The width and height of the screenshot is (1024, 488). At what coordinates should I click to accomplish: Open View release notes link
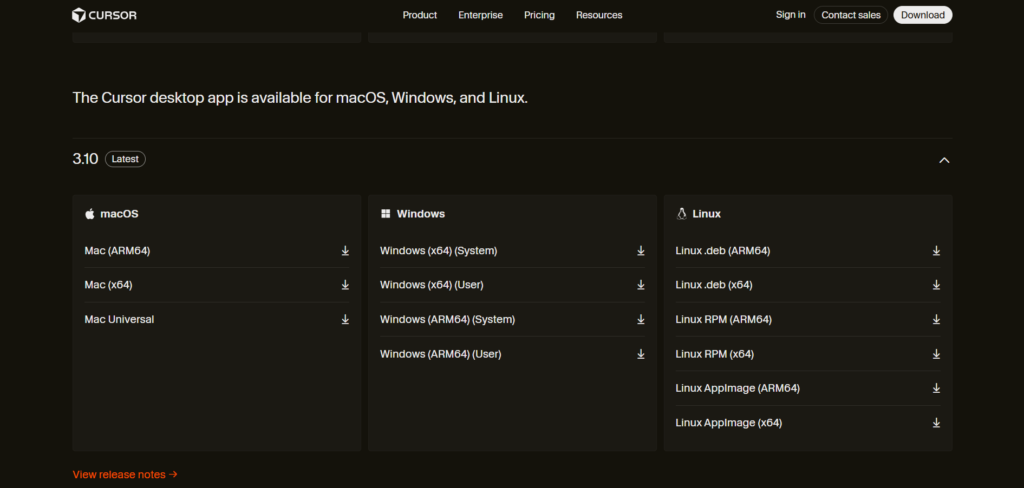point(125,474)
